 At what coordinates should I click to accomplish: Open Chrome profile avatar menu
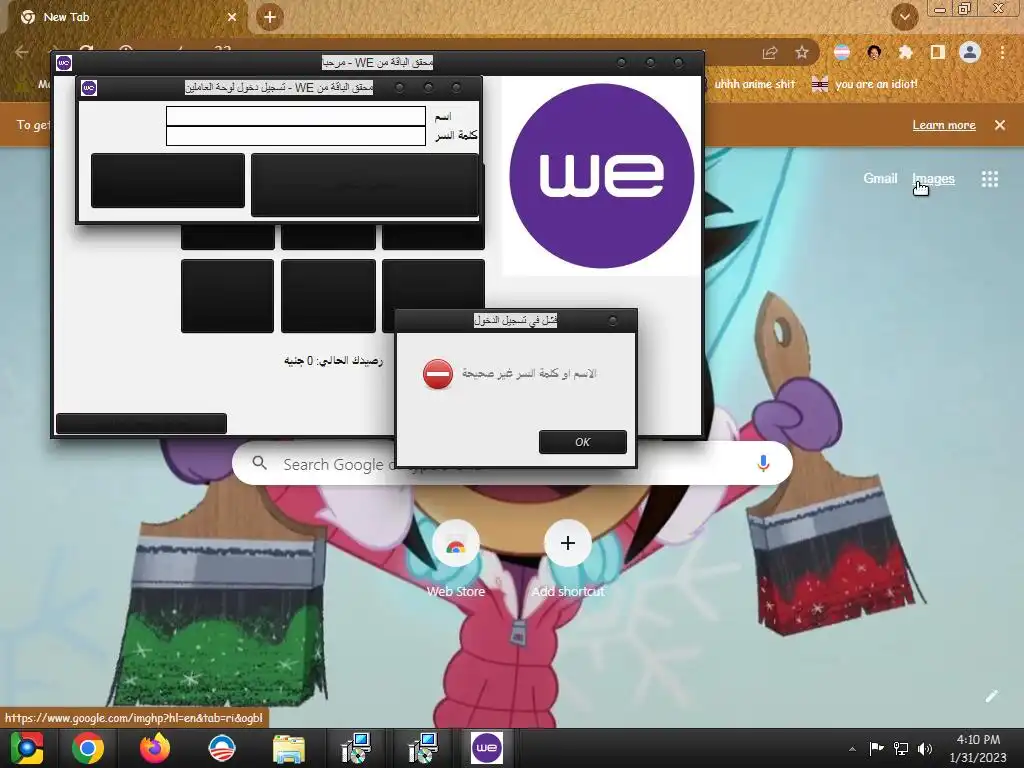(970, 52)
